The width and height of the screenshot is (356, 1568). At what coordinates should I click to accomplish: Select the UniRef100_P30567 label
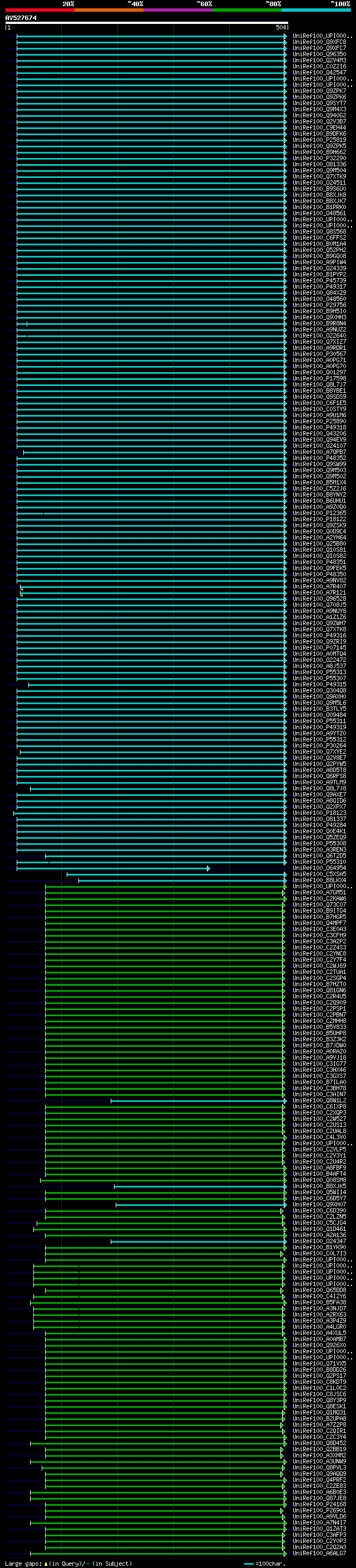point(319,354)
